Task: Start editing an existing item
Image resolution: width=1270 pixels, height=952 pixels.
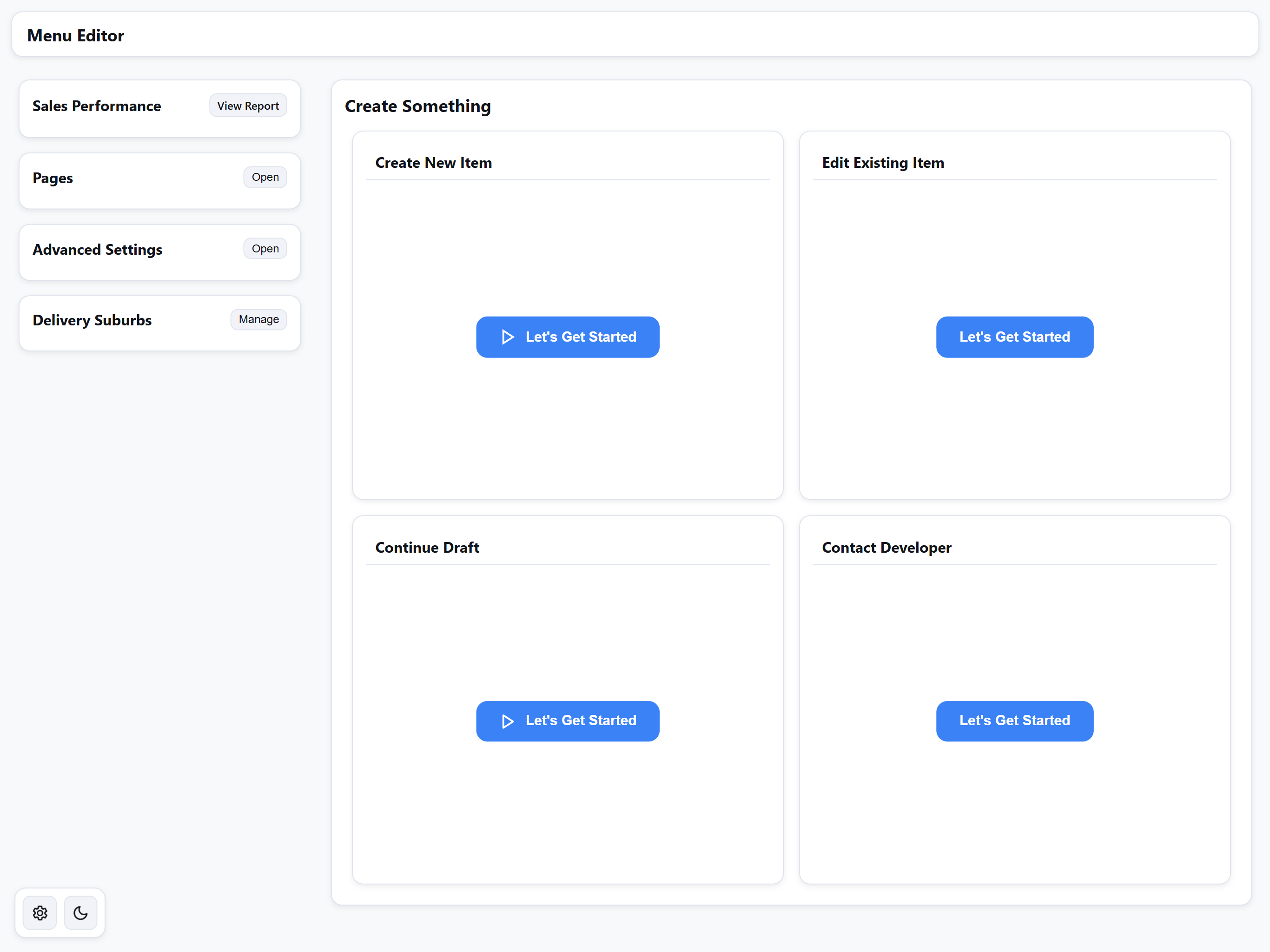Action: pyautogui.click(x=1014, y=337)
